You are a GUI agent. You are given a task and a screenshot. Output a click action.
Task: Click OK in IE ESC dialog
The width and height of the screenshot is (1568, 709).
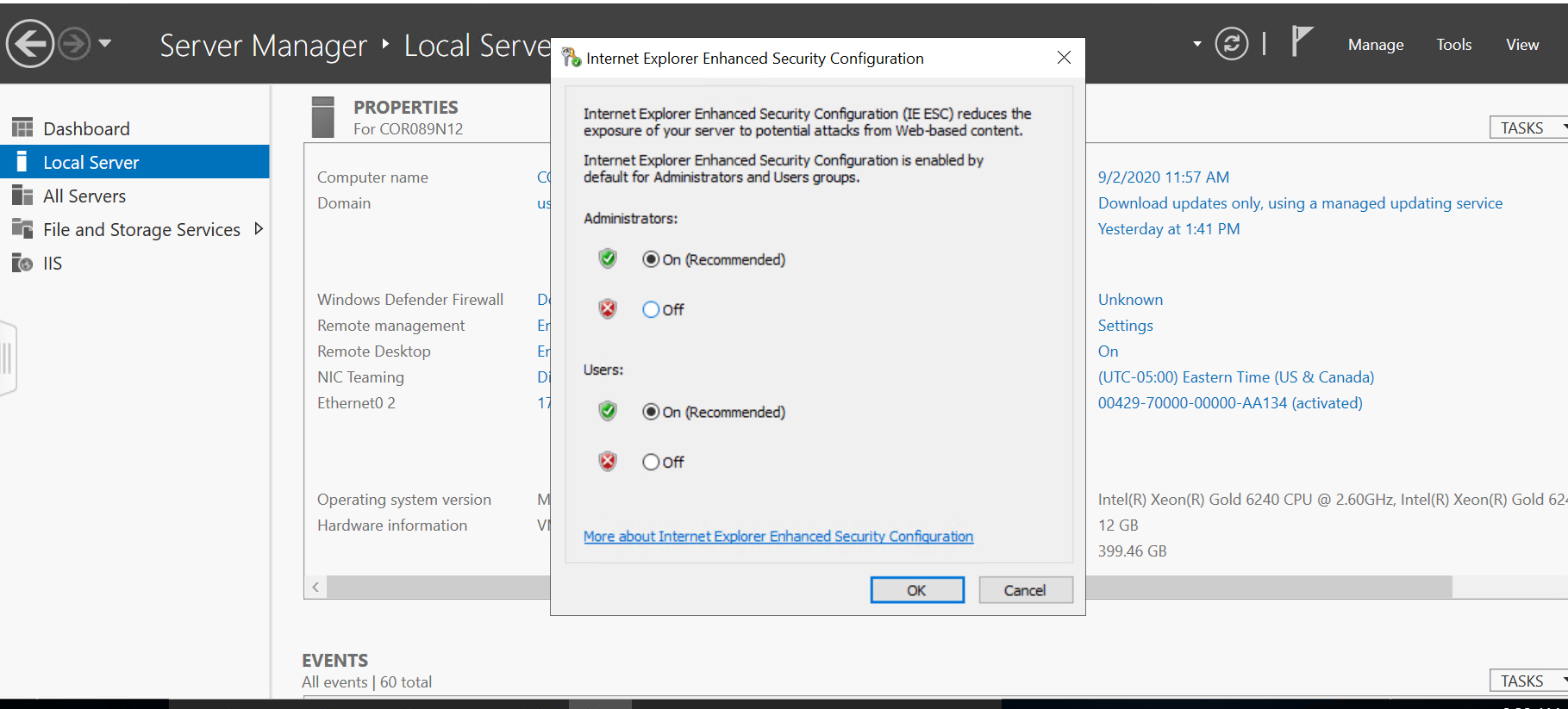(917, 590)
